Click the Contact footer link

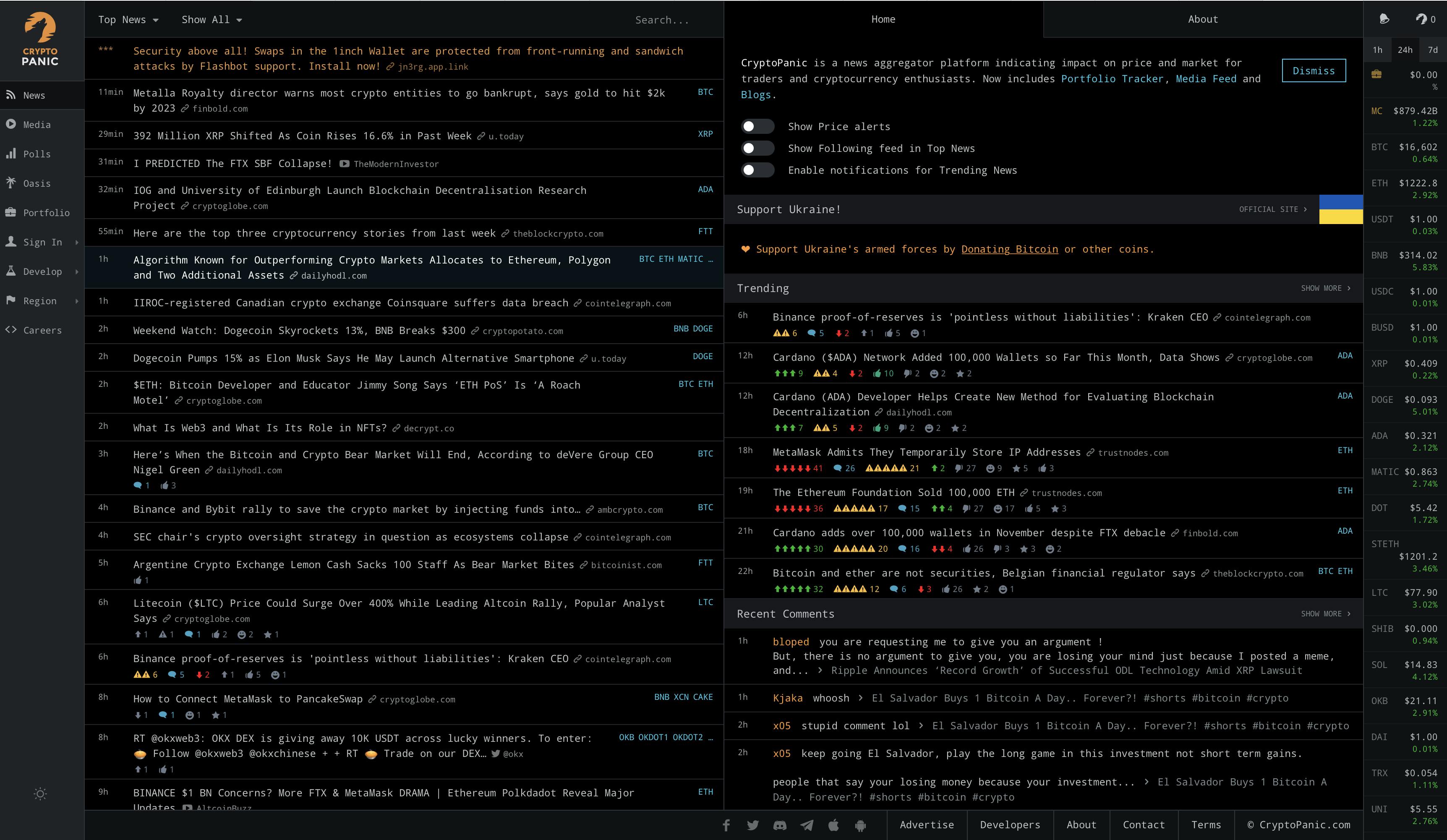[1143, 824]
